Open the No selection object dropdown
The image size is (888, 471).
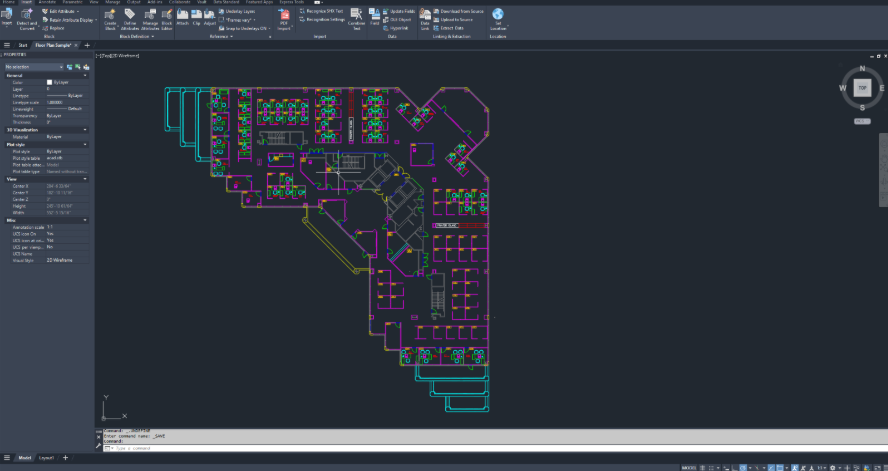(x=34, y=67)
